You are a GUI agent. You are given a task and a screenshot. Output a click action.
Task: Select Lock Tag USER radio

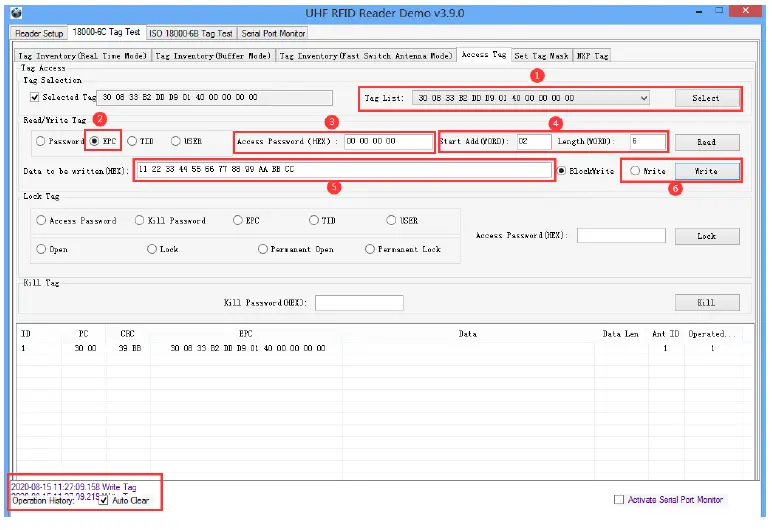pos(391,220)
